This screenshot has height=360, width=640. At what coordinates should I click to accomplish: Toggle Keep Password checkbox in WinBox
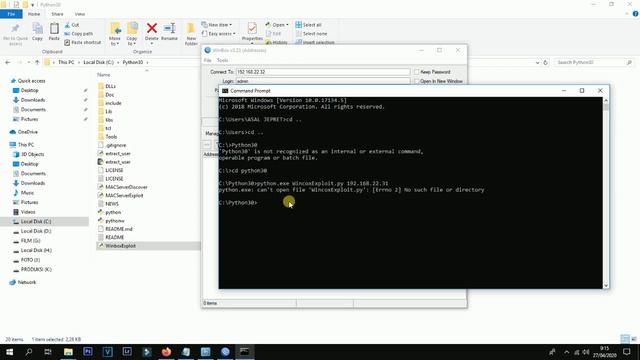(417, 72)
